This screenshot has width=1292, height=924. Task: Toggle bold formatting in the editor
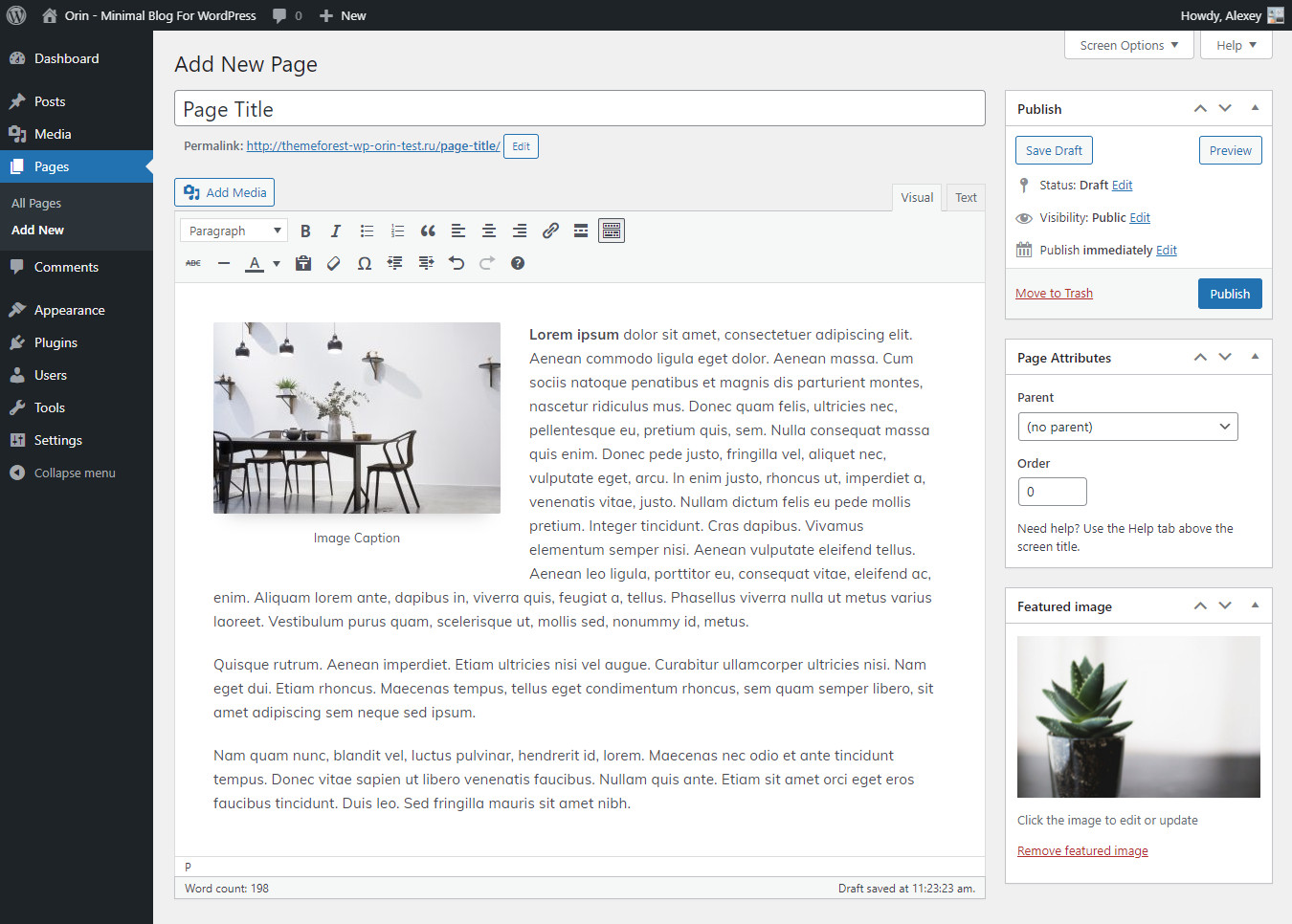305,230
